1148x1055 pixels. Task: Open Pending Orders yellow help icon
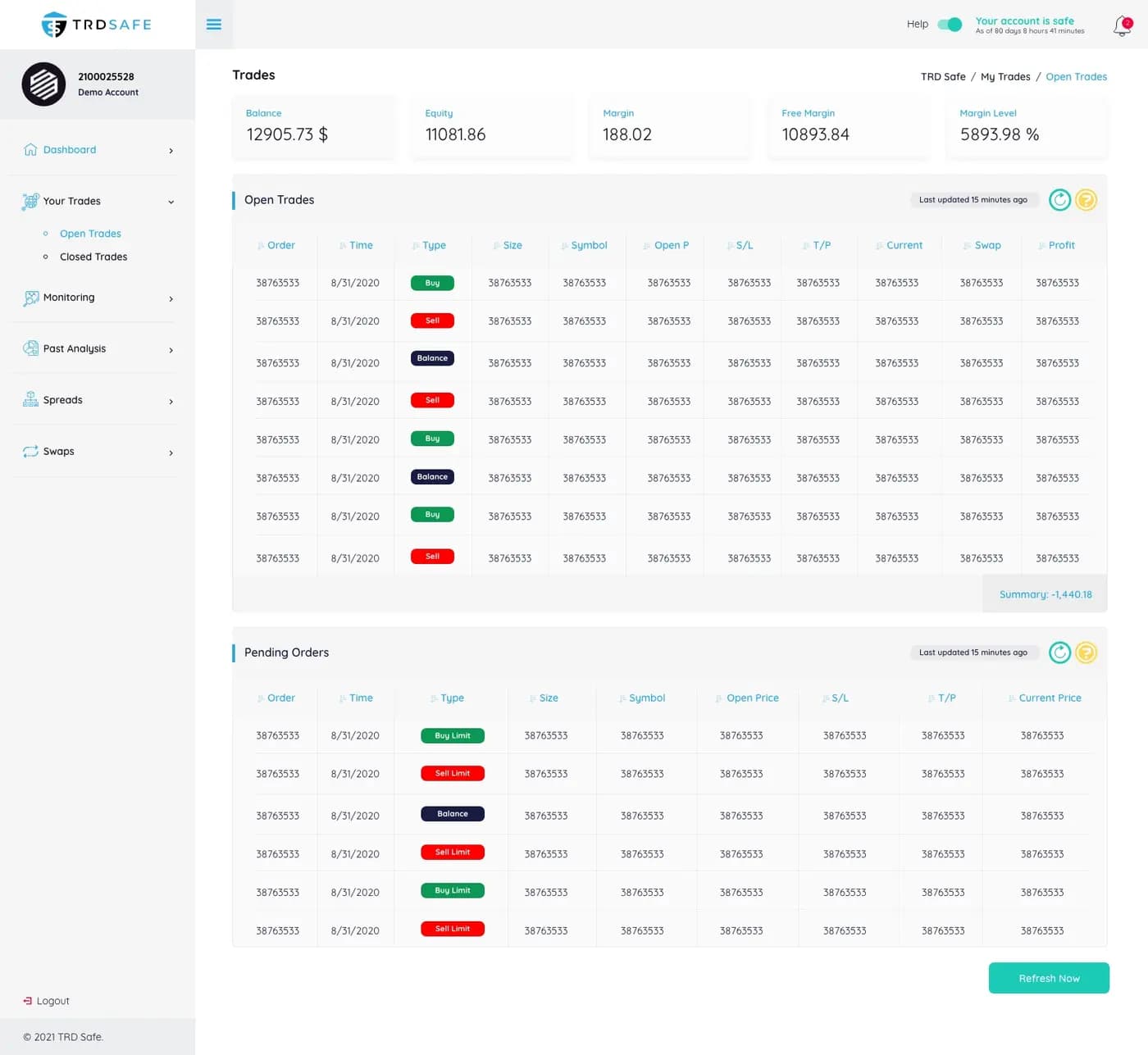click(x=1086, y=653)
